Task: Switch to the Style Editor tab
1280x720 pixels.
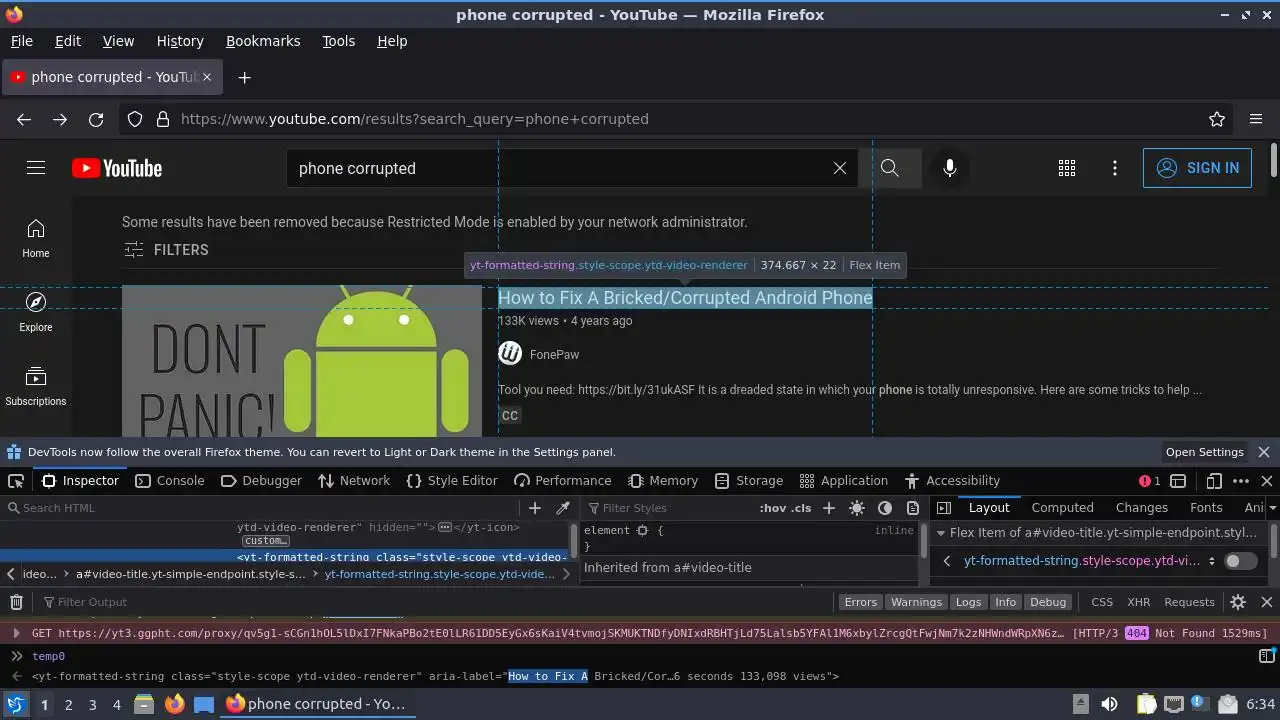Action: point(451,481)
